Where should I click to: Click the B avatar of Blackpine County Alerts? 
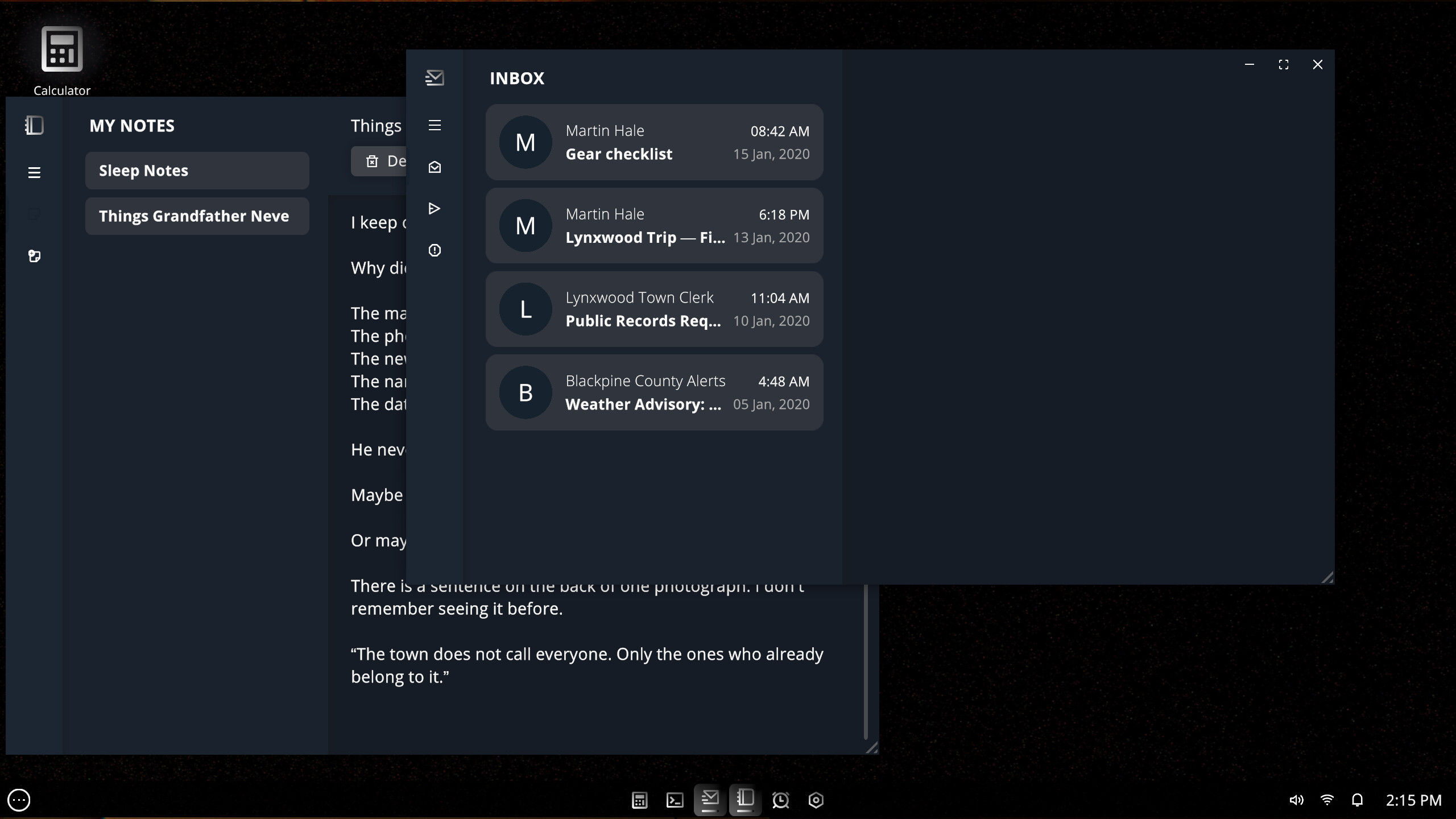point(526,392)
